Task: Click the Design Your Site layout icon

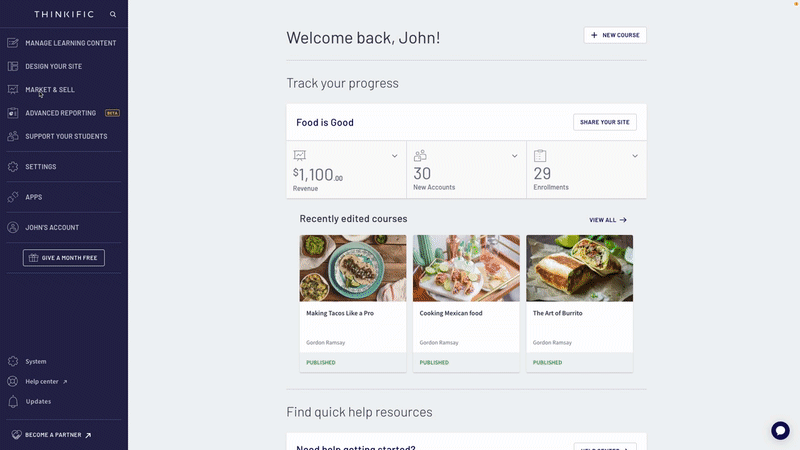Action: tap(13, 66)
